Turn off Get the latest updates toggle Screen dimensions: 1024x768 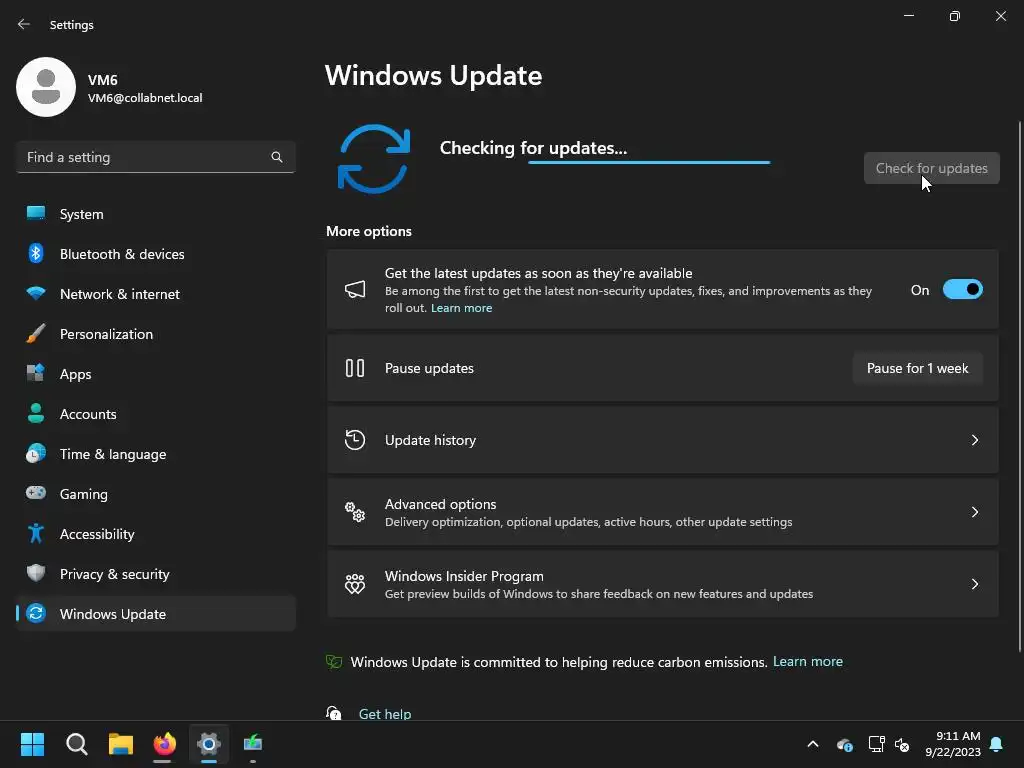[963, 289]
